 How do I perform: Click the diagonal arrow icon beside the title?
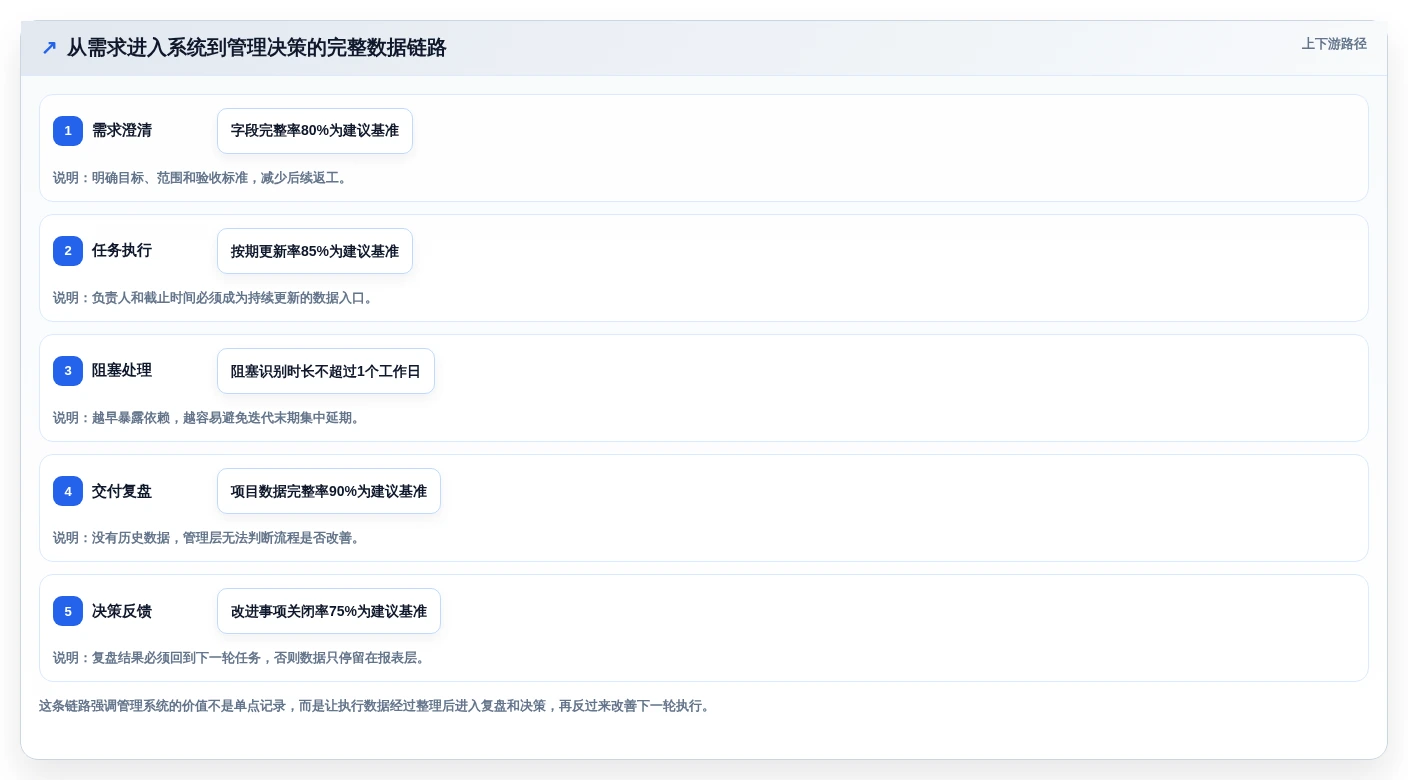coord(49,47)
